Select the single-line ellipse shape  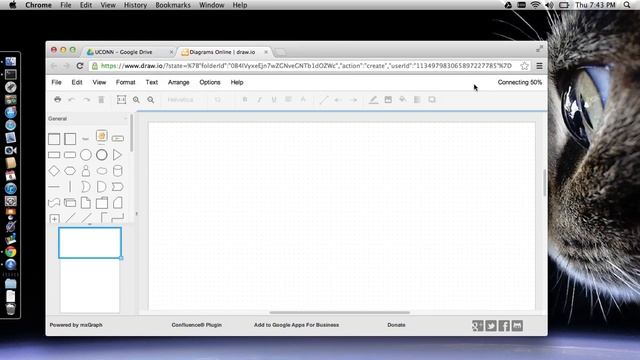86,155
